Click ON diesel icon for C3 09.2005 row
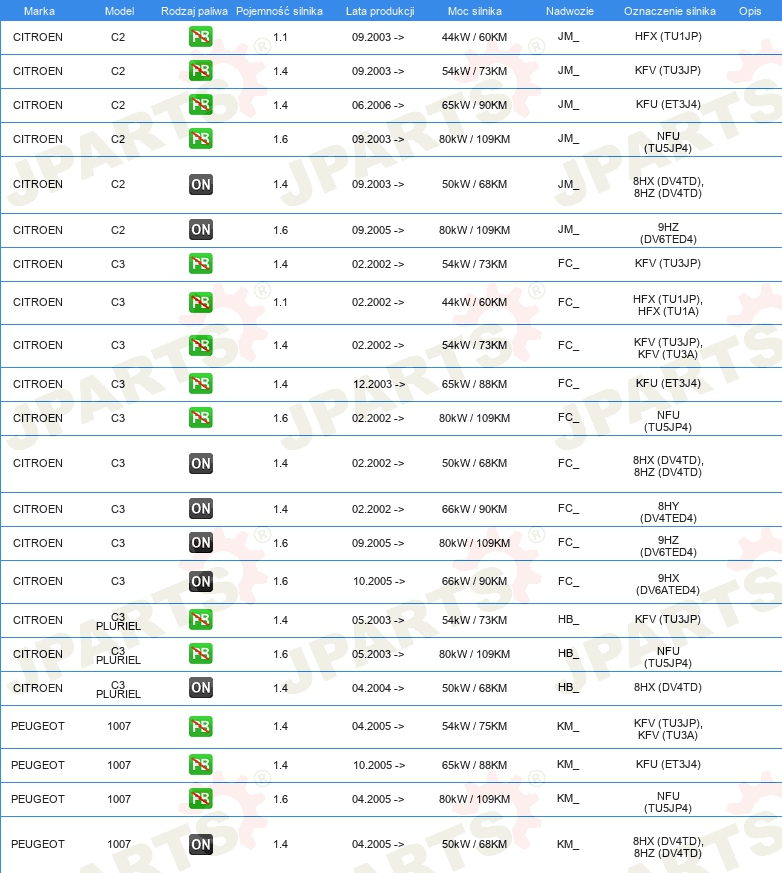Image resolution: width=782 pixels, height=873 pixels. click(x=200, y=543)
